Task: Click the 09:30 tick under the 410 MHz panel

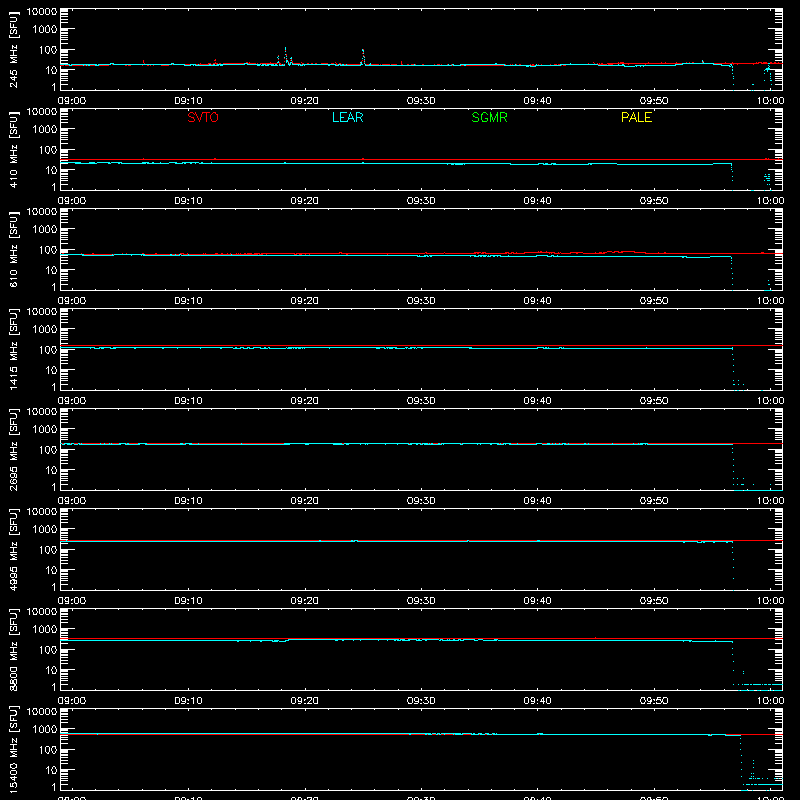Action: pos(421,201)
